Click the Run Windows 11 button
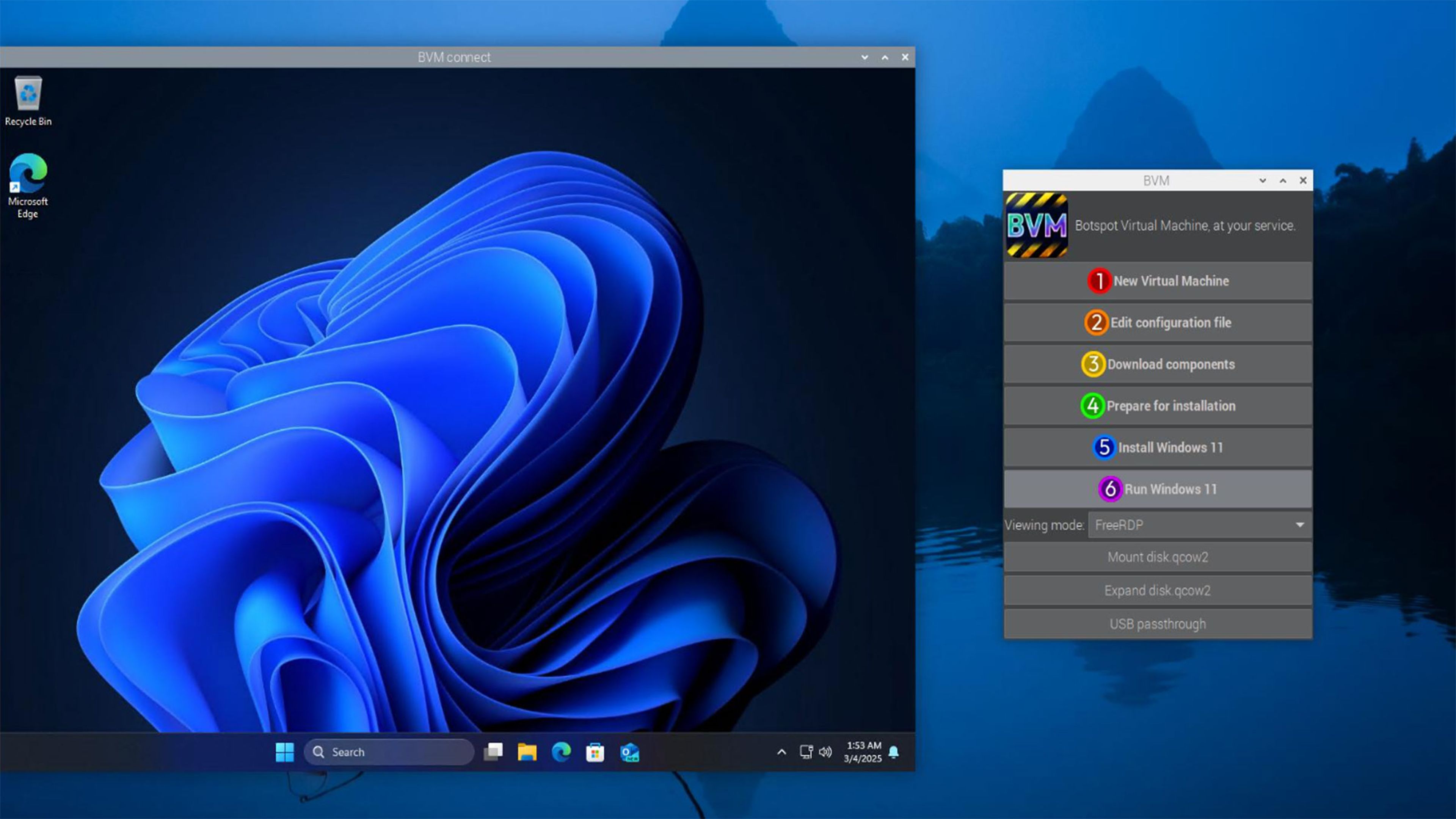The width and height of the screenshot is (1456, 819). (x=1158, y=490)
